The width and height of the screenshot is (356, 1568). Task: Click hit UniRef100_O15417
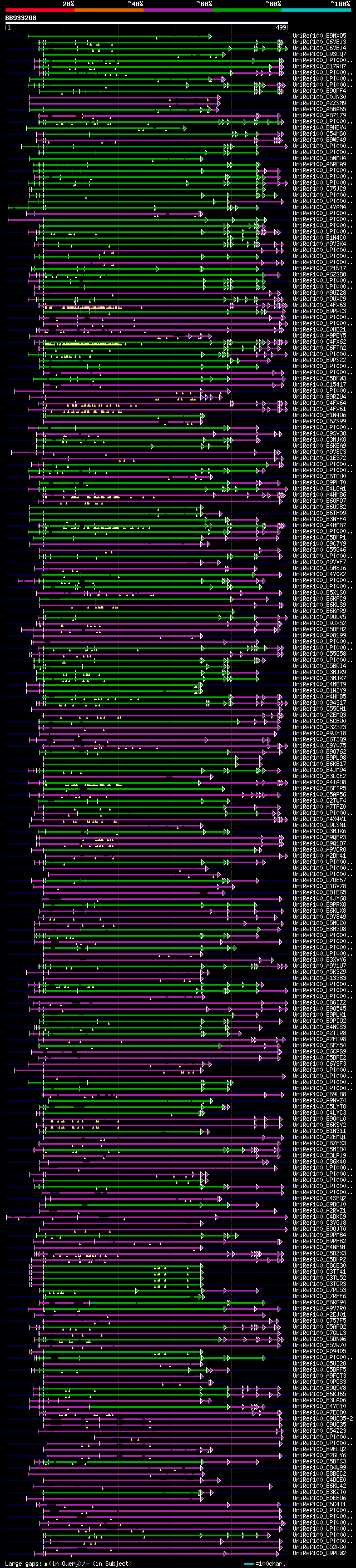(319, 385)
